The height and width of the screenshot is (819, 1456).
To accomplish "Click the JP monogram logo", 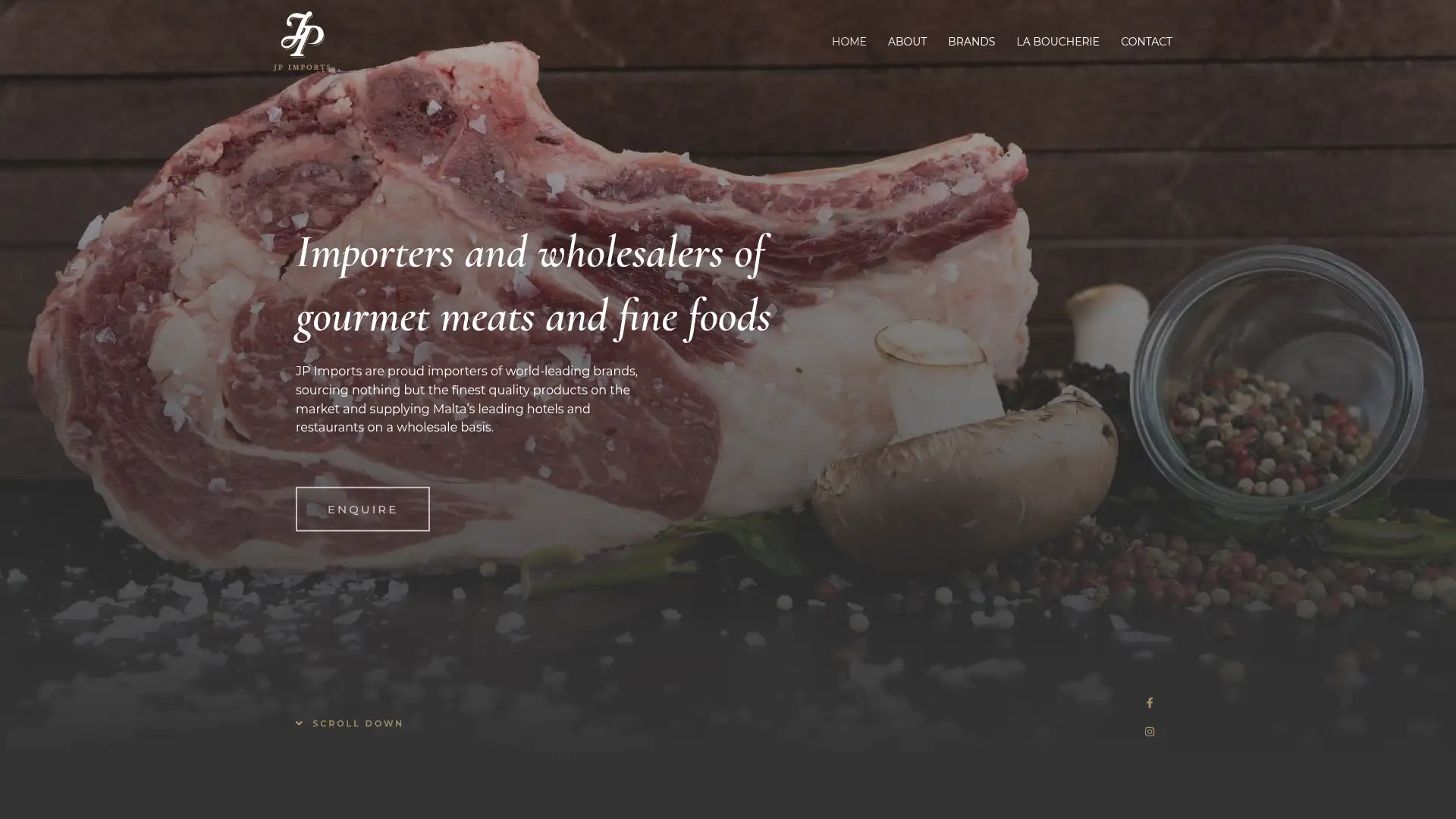I will [302, 34].
